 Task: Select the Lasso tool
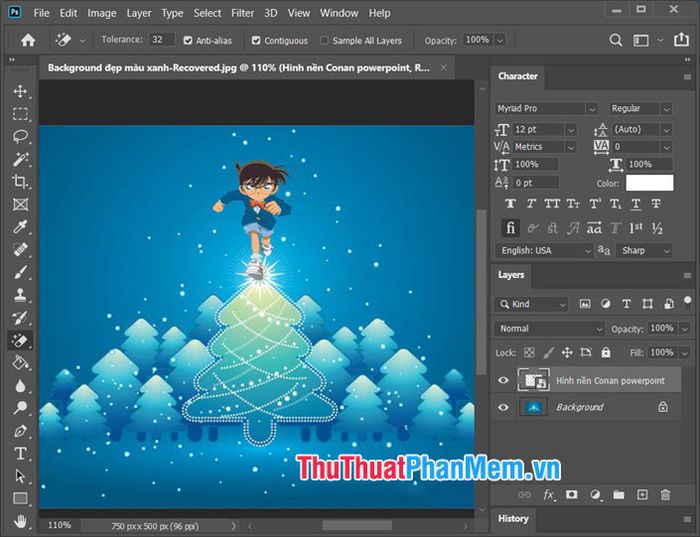coord(20,136)
